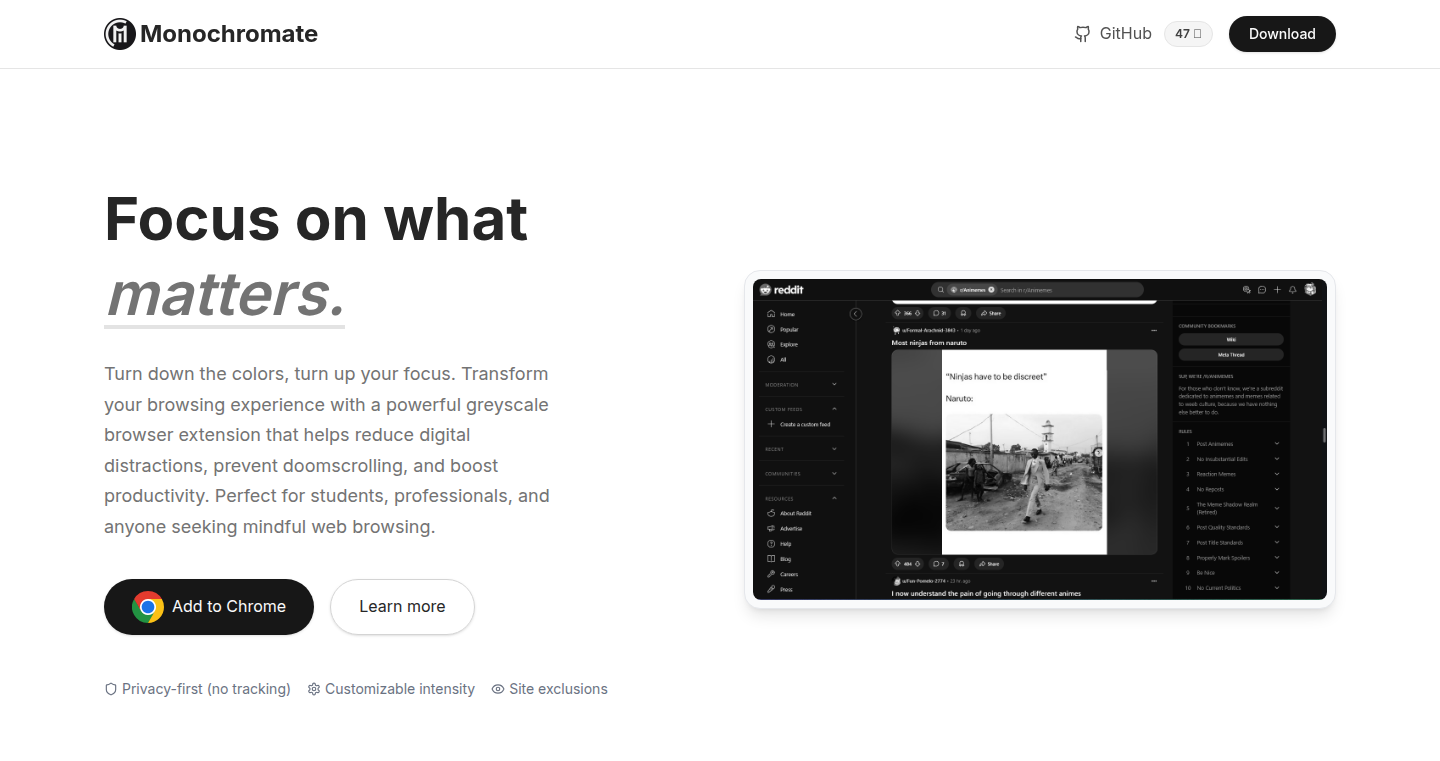The height and width of the screenshot is (761, 1440).
Task: Click the eye icon beside Site exclusions
Action: pos(498,689)
